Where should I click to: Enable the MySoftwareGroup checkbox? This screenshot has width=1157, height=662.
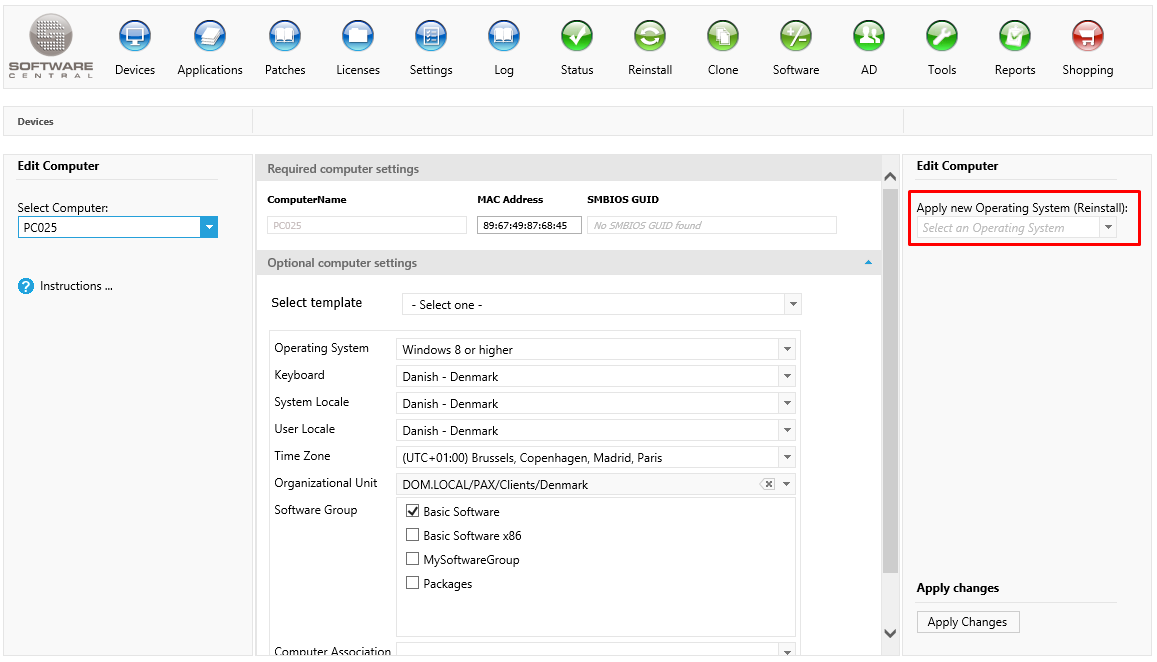[413, 559]
